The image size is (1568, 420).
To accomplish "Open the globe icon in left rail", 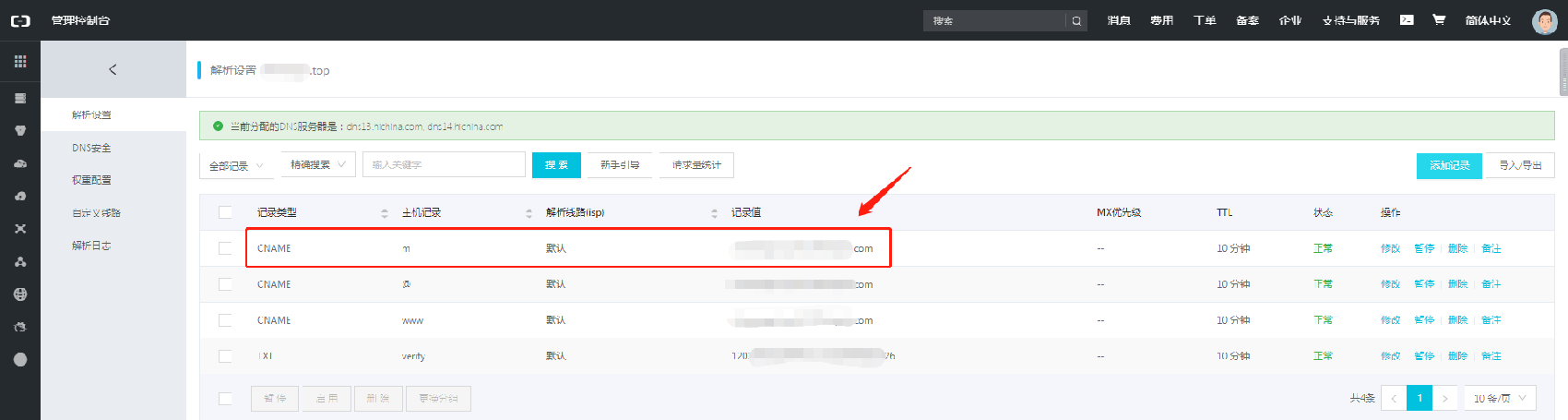I will click(20, 294).
